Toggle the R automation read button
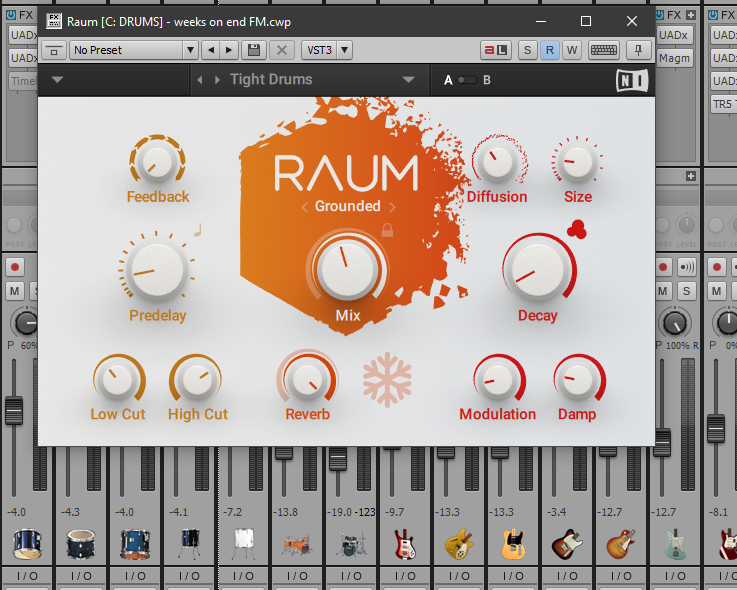This screenshot has width=737, height=590. pos(549,50)
